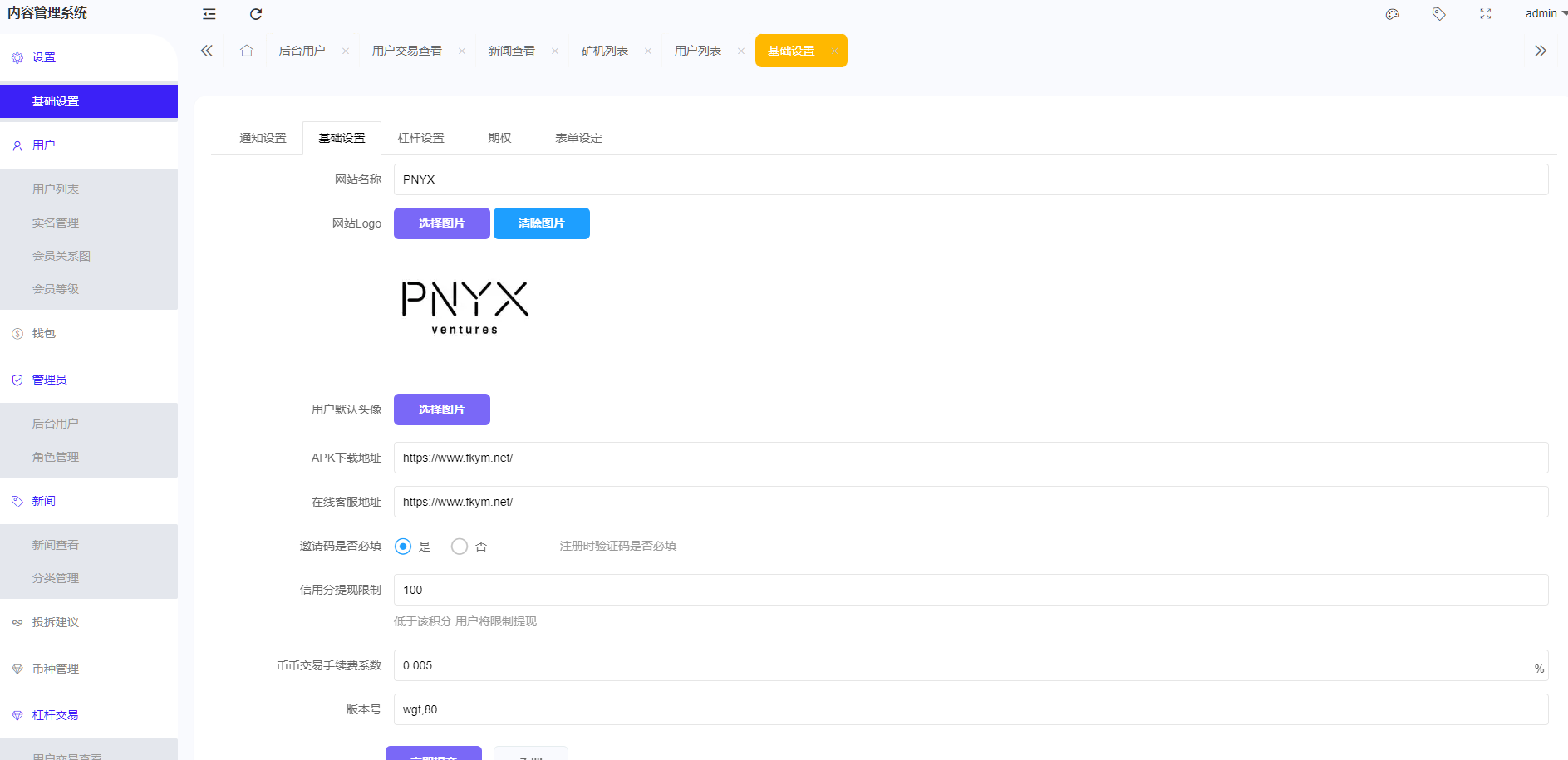Toggle fullscreen mode
Viewport: 1568px width, 760px height.
(x=1485, y=14)
